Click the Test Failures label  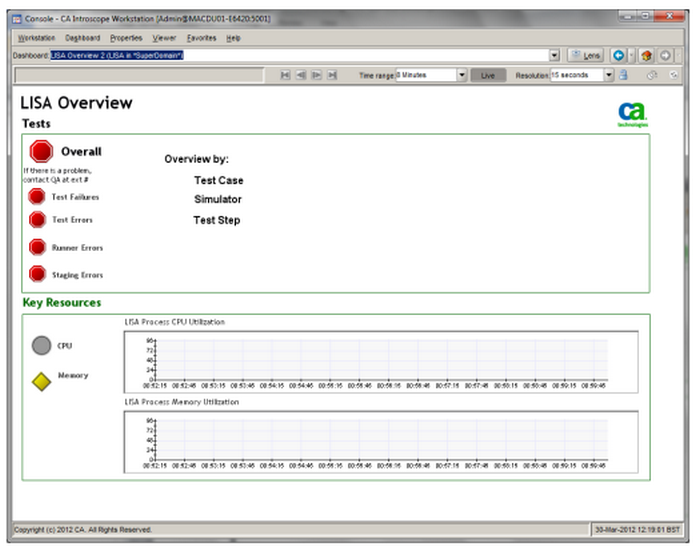pos(75,197)
